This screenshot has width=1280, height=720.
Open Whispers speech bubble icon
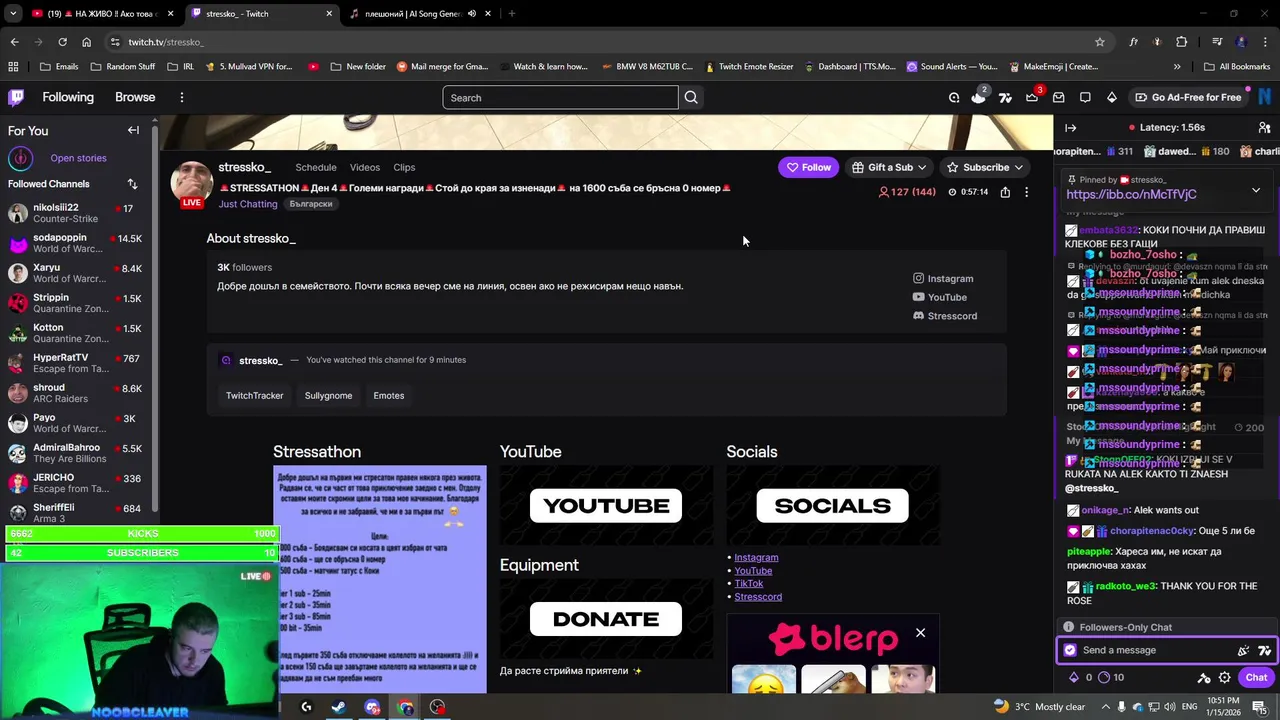coord(1085,97)
